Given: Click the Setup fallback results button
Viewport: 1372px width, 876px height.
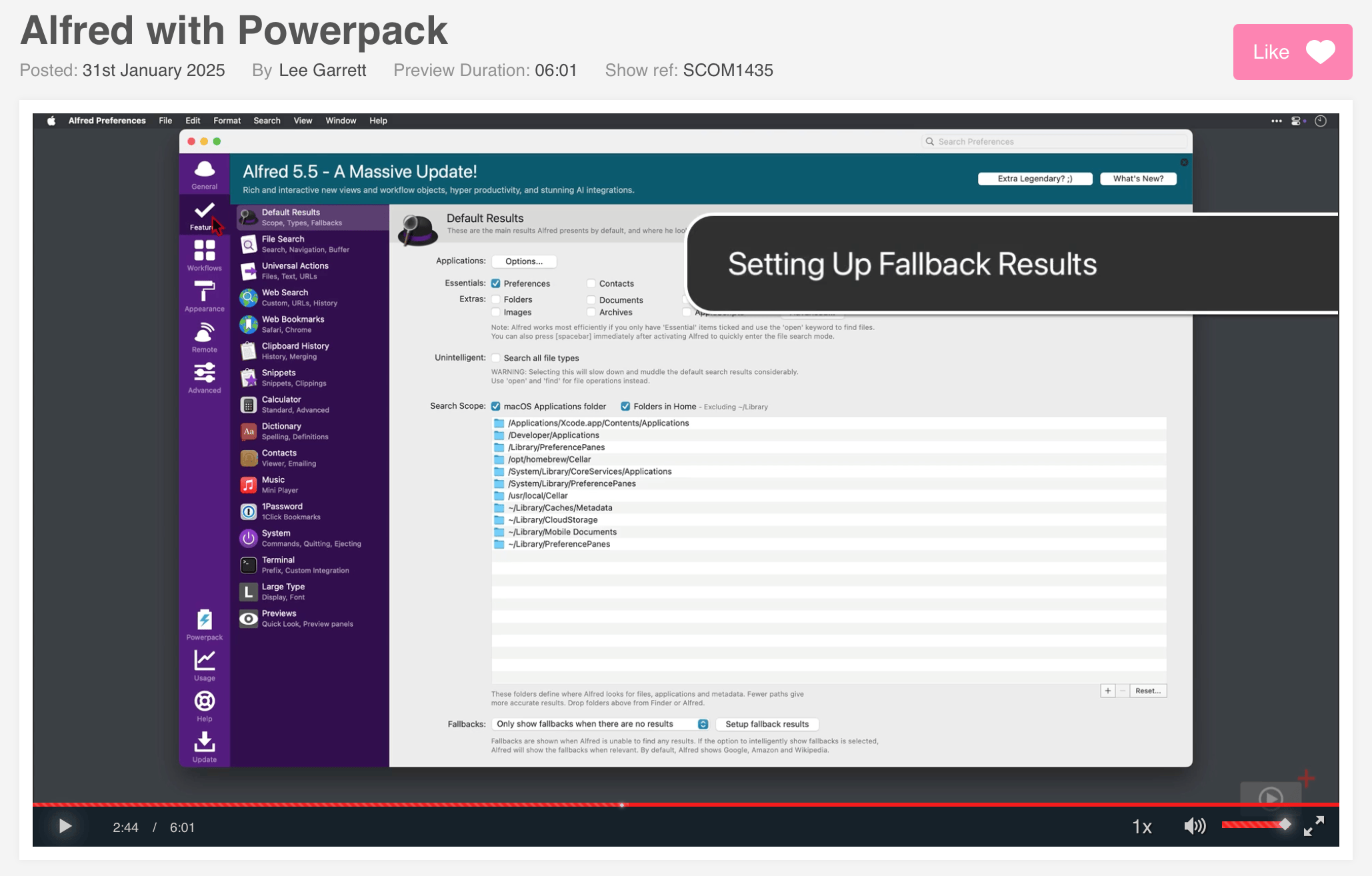Looking at the screenshot, I should click(767, 724).
